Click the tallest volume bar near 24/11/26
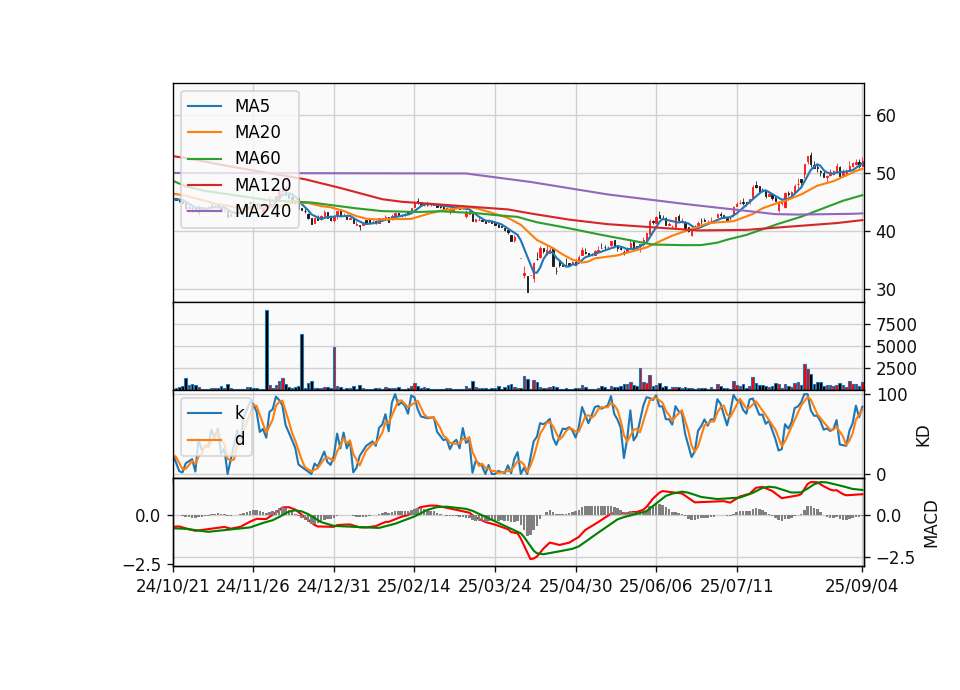This screenshot has height=690, width=960. [x=267, y=350]
